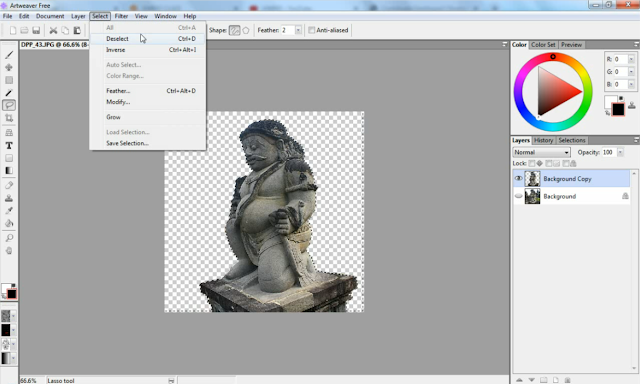The height and width of the screenshot is (384, 640).
Task: Select the Eyedropper tool in toolbox
Action: coord(9,211)
